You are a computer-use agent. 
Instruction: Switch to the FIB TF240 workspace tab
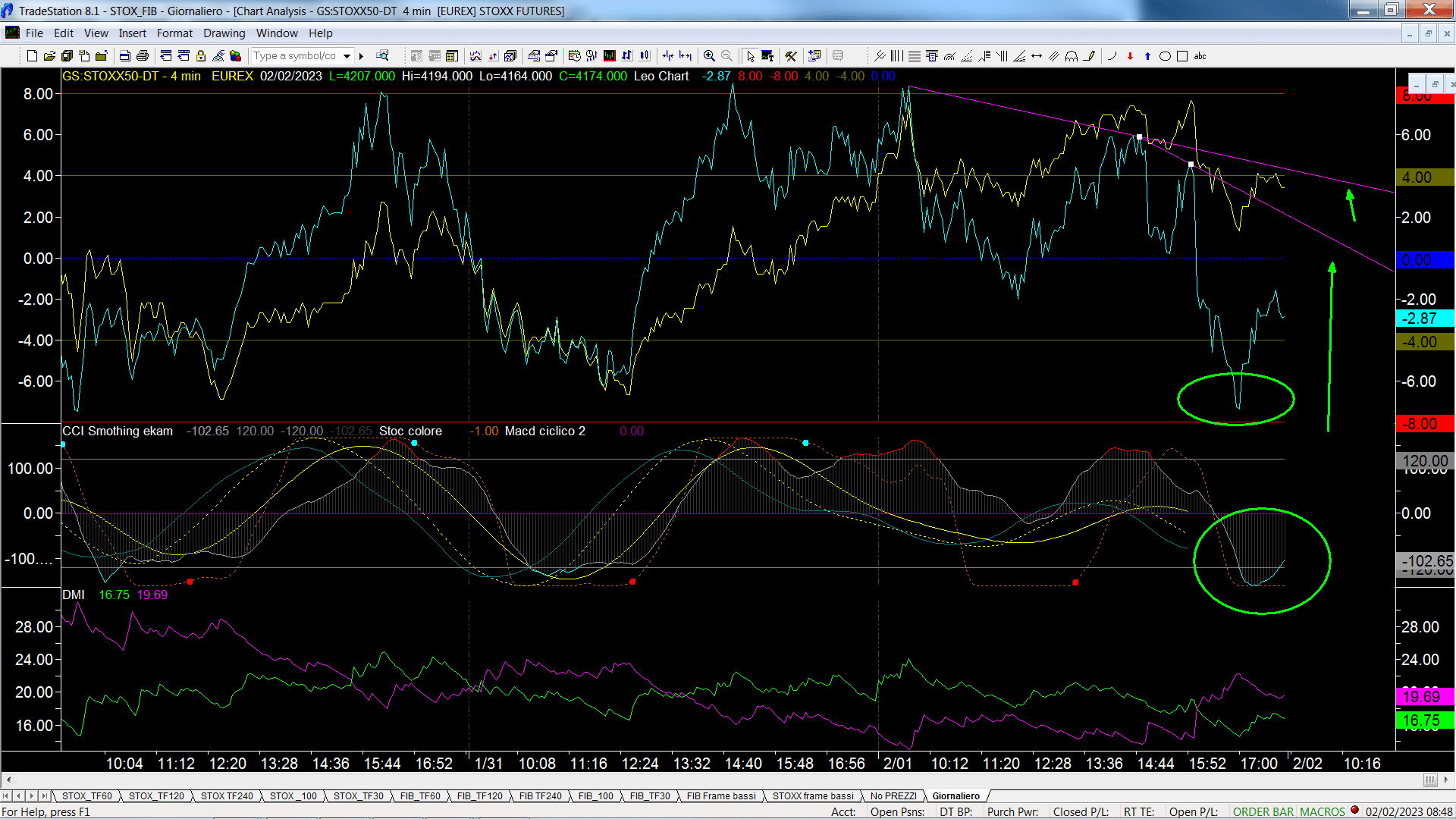point(540,795)
